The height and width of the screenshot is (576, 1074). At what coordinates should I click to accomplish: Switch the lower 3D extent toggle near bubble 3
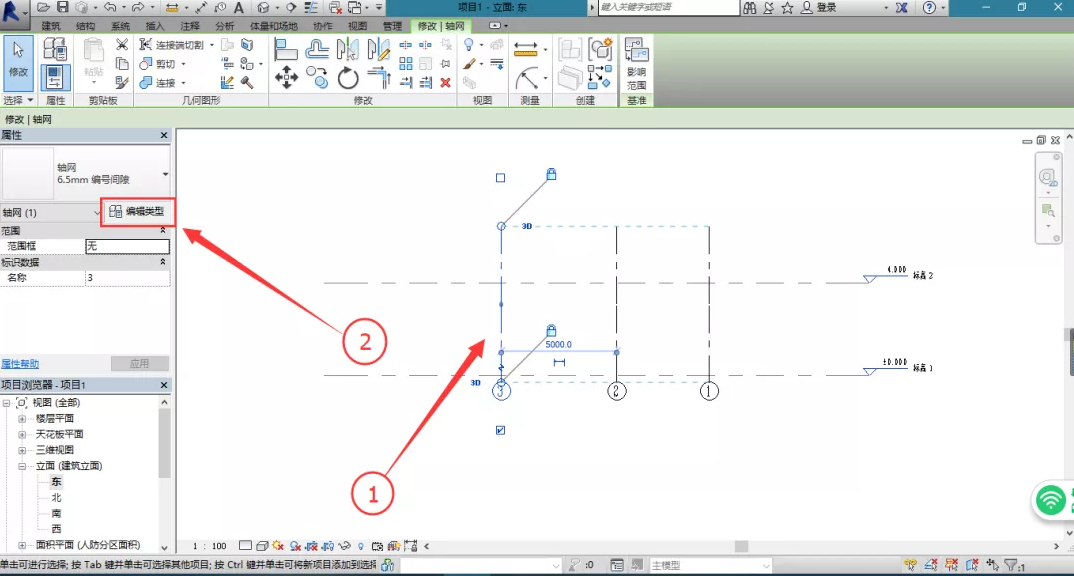click(475, 383)
